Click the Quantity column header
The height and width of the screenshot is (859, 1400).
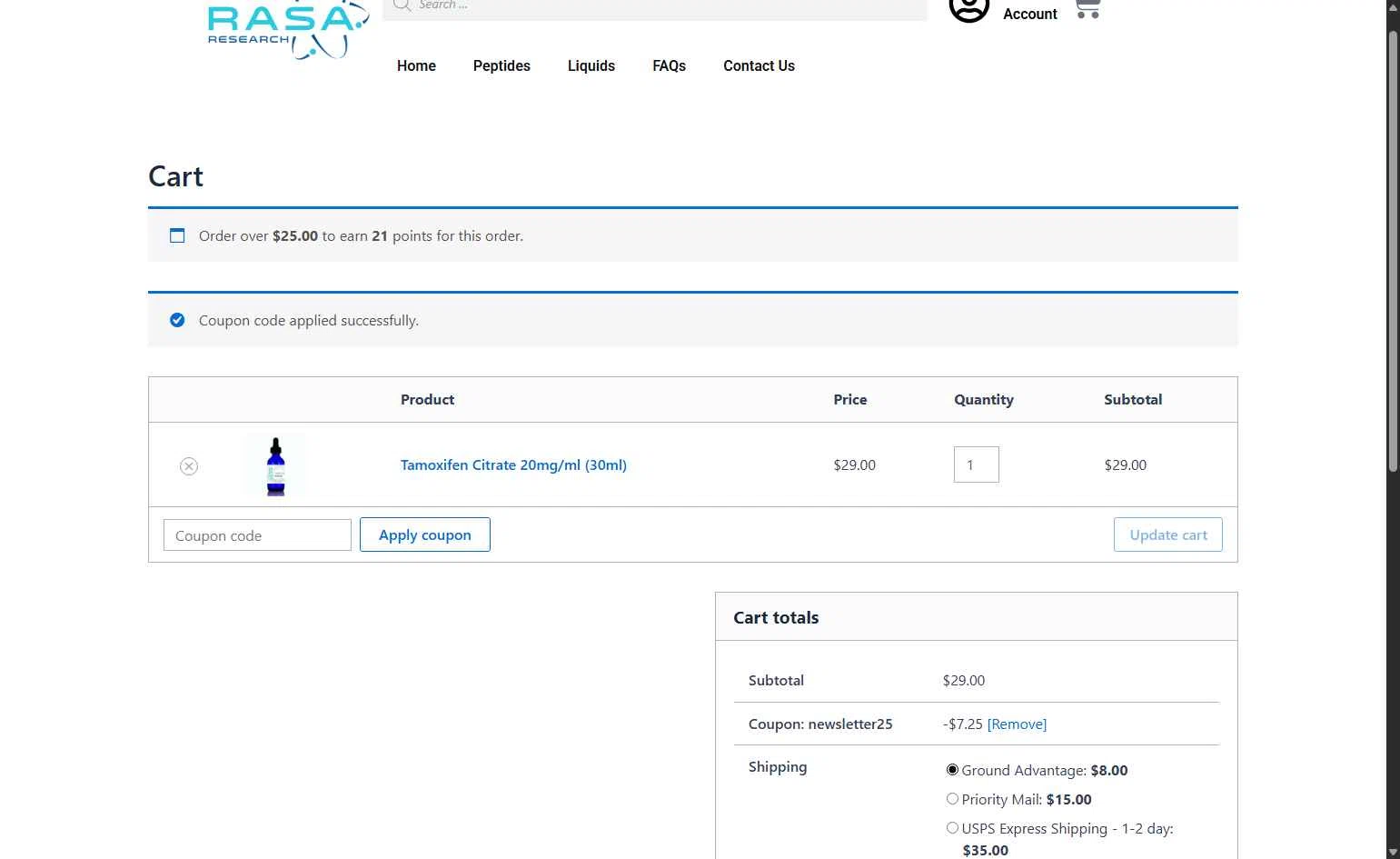click(x=984, y=399)
